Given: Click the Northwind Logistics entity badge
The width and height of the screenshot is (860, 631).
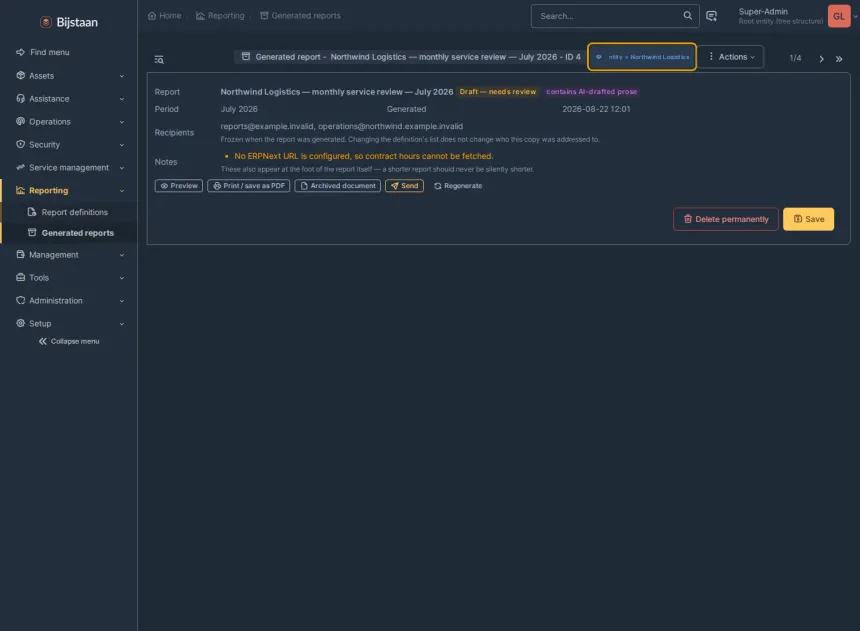Looking at the screenshot, I should pyautogui.click(x=642, y=57).
